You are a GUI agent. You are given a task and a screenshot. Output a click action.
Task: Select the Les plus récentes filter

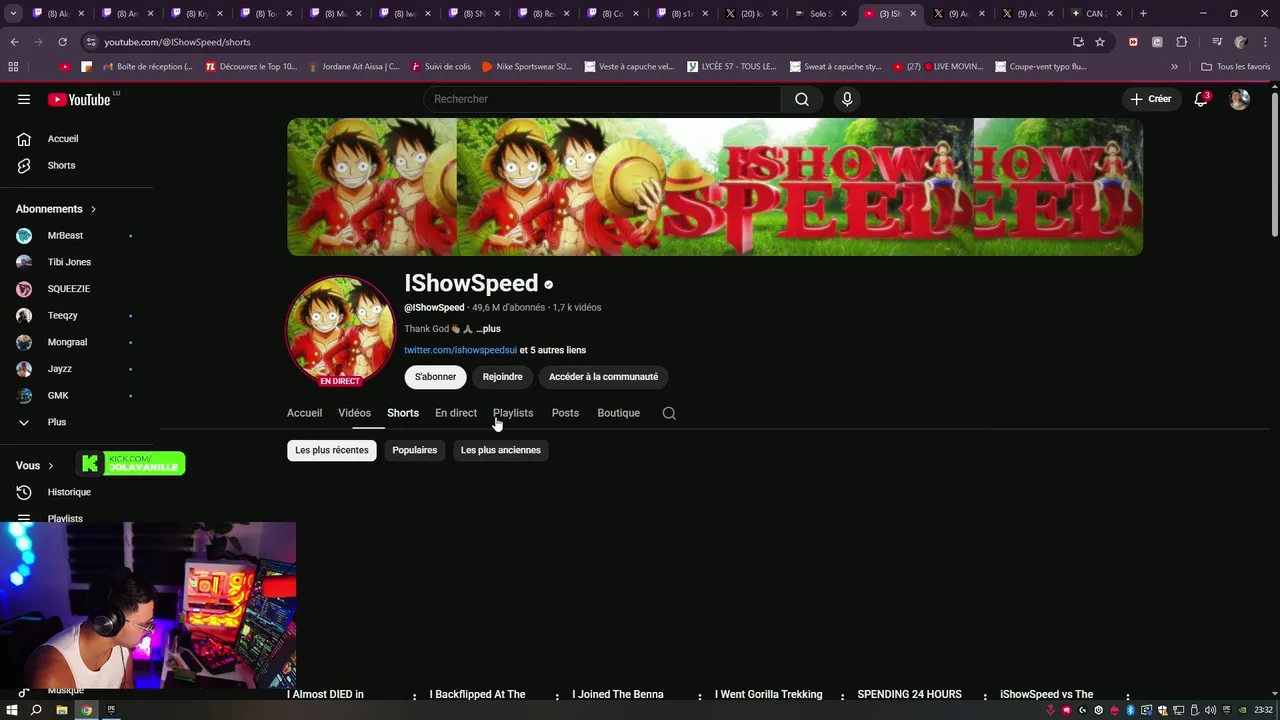point(332,450)
